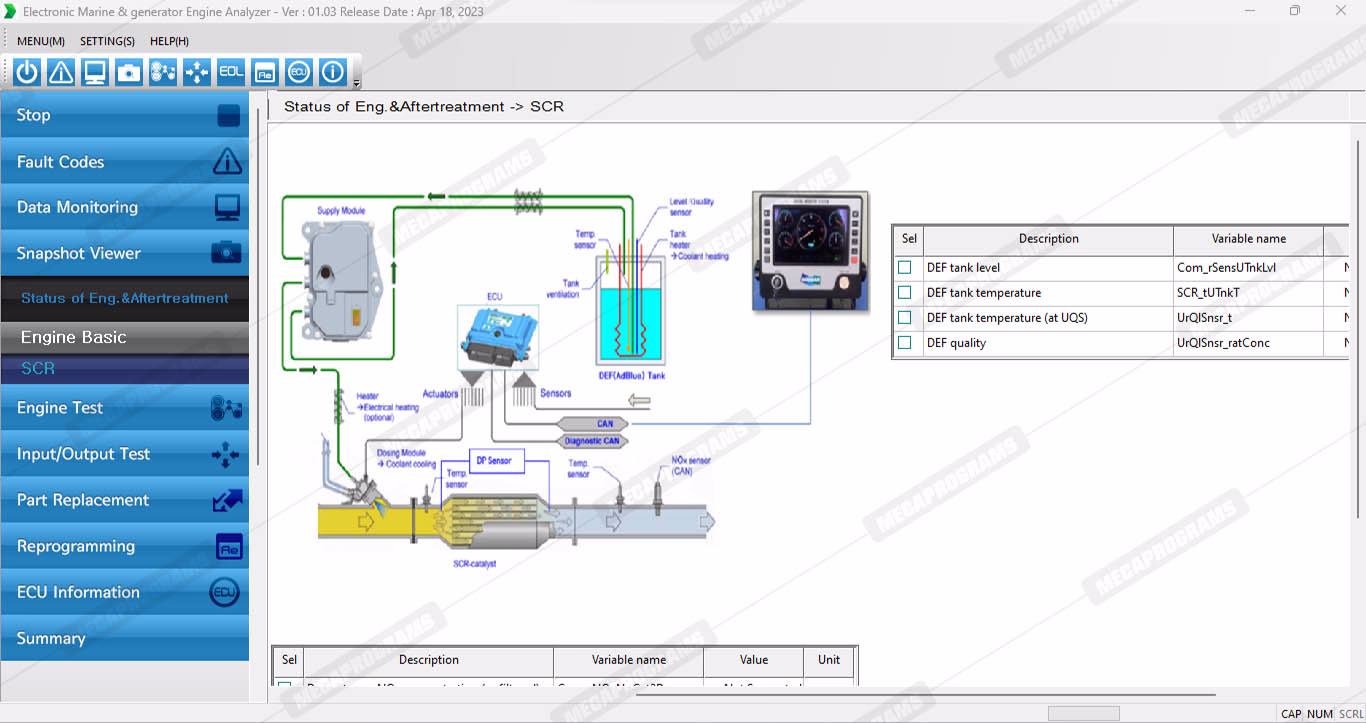Open the MENU(M) menu
The width and height of the screenshot is (1366, 723).
tap(41, 41)
